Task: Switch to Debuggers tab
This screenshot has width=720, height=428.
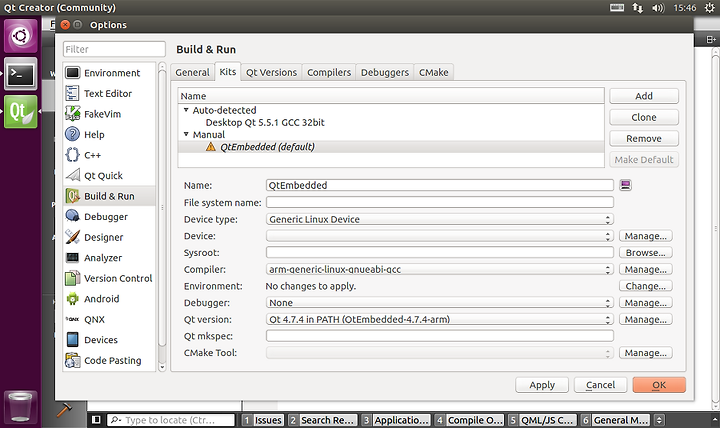Action: 385,72
